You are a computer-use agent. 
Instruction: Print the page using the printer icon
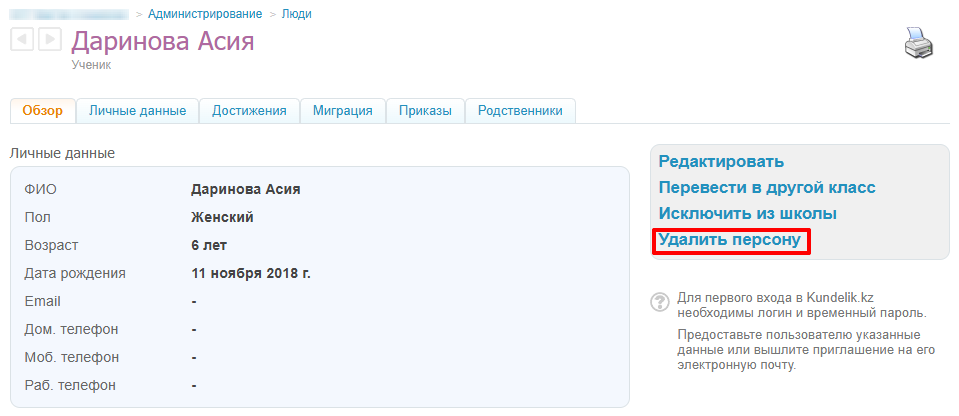[x=918, y=45]
